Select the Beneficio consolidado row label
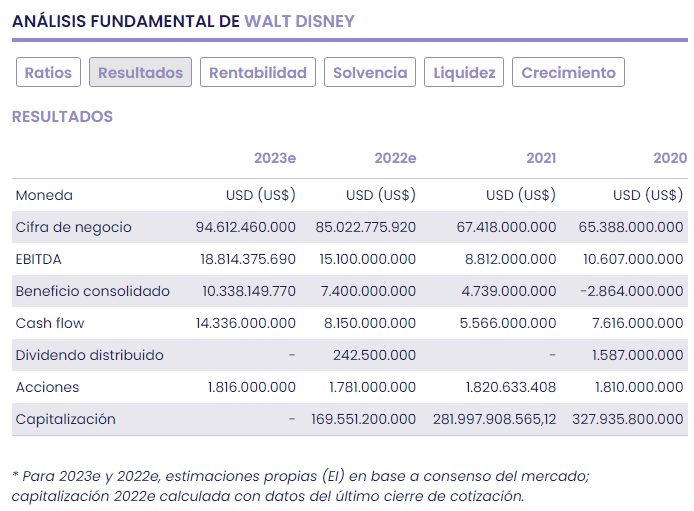The image size is (694, 511). (x=92, y=291)
